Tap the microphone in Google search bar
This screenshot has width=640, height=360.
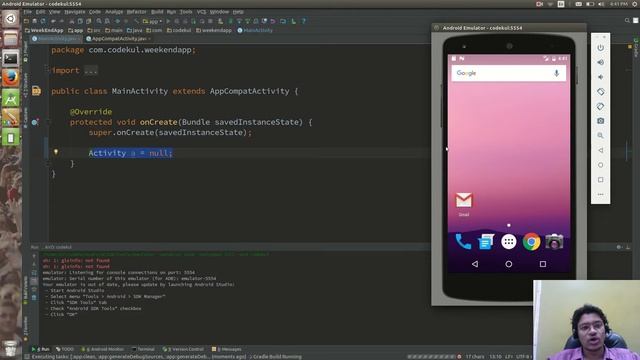pyautogui.click(x=556, y=73)
